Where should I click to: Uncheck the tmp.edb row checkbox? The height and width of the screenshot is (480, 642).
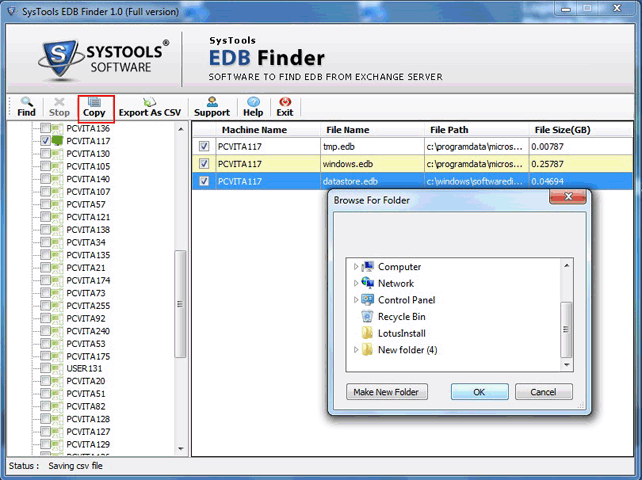click(x=204, y=146)
